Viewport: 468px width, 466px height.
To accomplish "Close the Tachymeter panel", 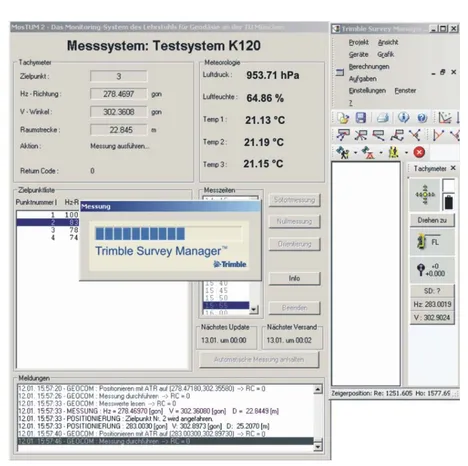I will click(x=453, y=168).
